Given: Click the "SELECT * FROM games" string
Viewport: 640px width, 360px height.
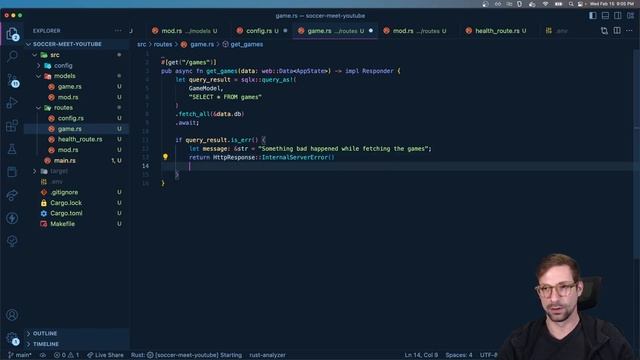Looking at the screenshot, I should click(225, 97).
